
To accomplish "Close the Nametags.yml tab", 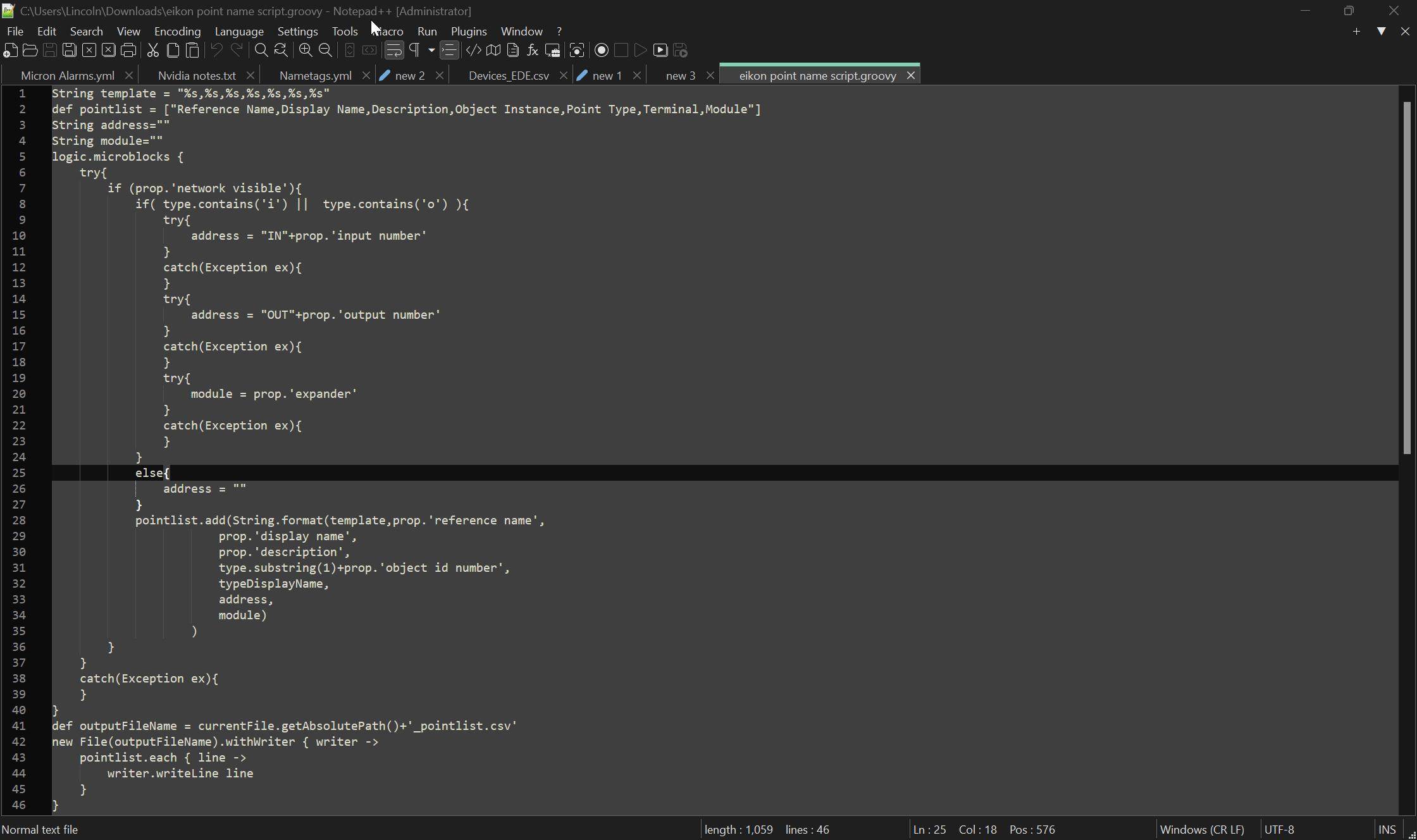I will point(366,75).
